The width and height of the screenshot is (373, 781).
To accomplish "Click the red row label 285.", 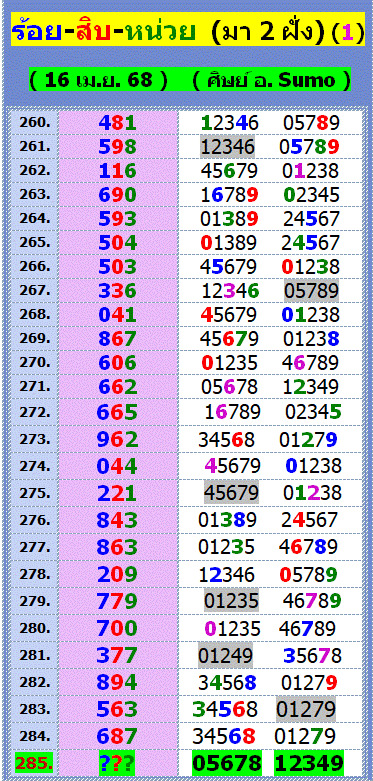I will pos(35,763).
